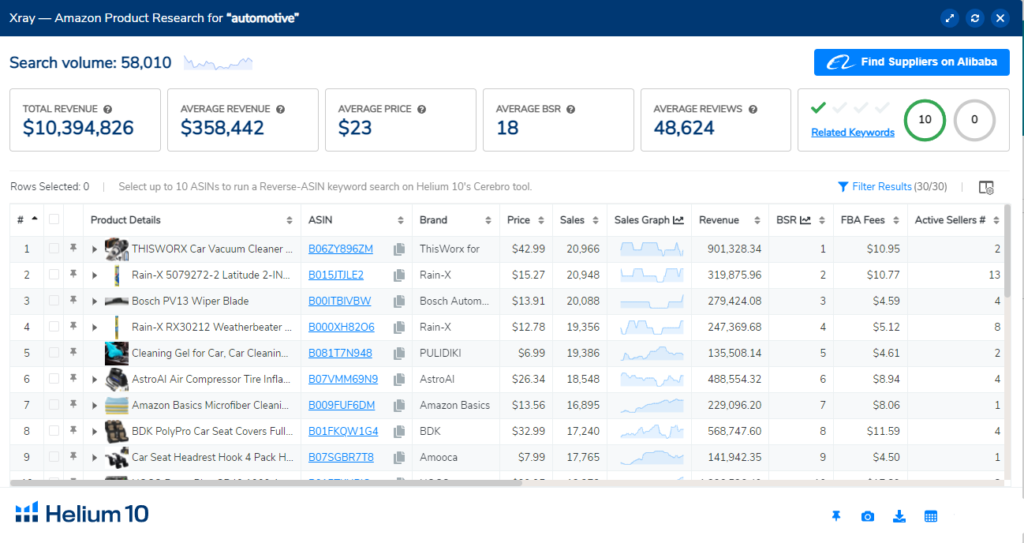Open the Related Keywords link
Viewport: 1024px width, 543px height.
click(852, 132)
